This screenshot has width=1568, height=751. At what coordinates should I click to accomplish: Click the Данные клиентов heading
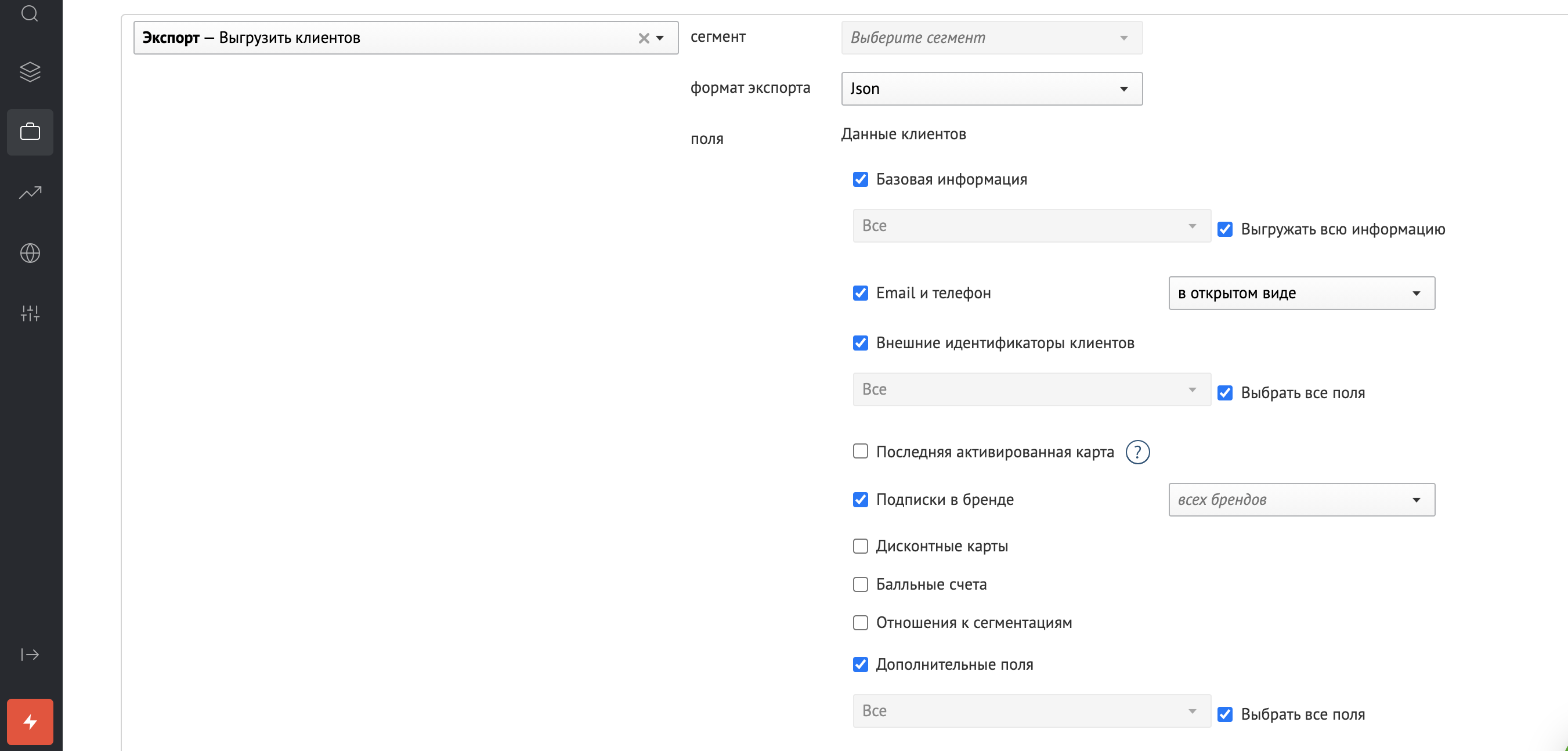(904, 134)
